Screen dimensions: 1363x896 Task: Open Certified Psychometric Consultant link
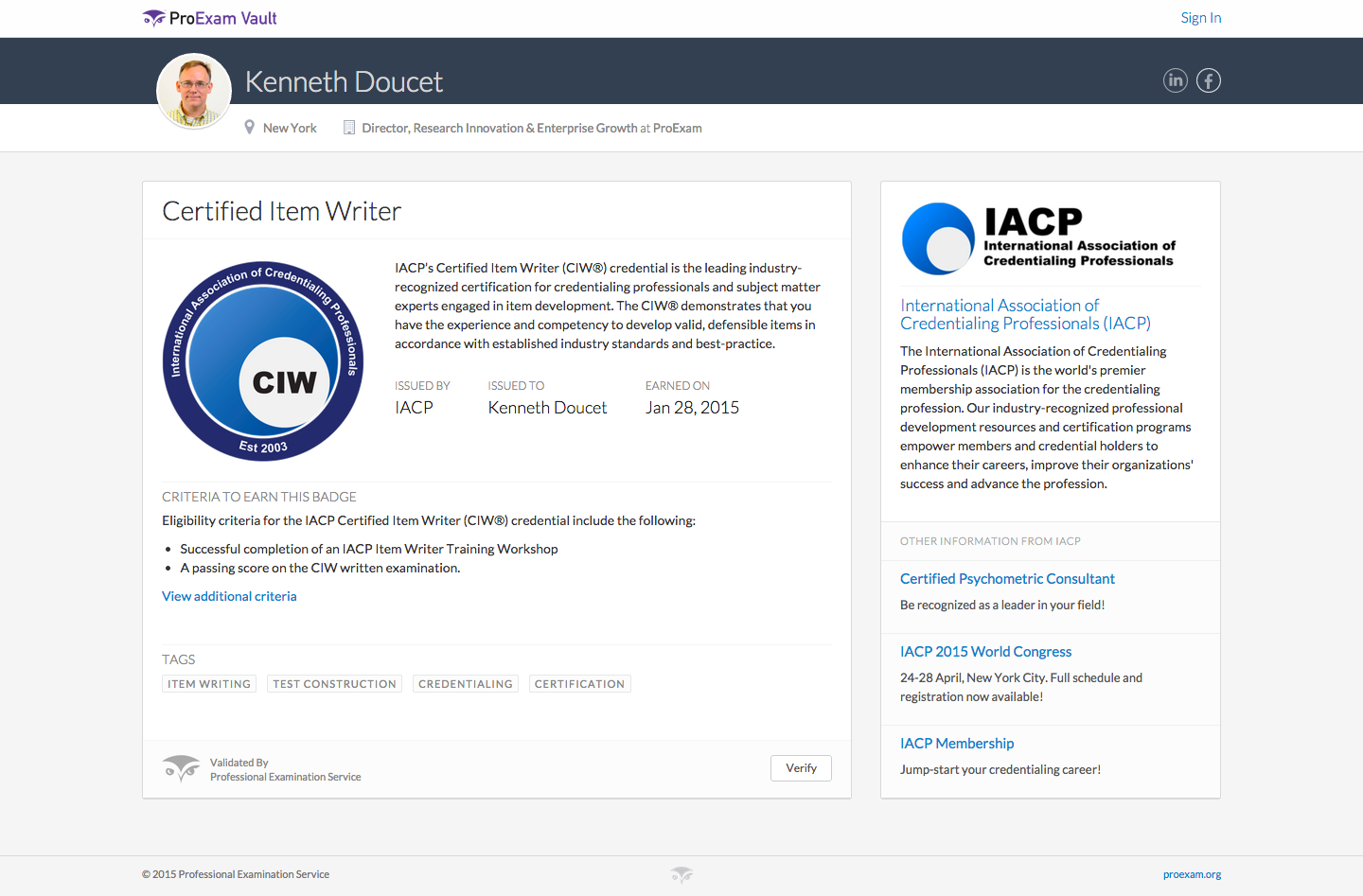coord(1007,579)
